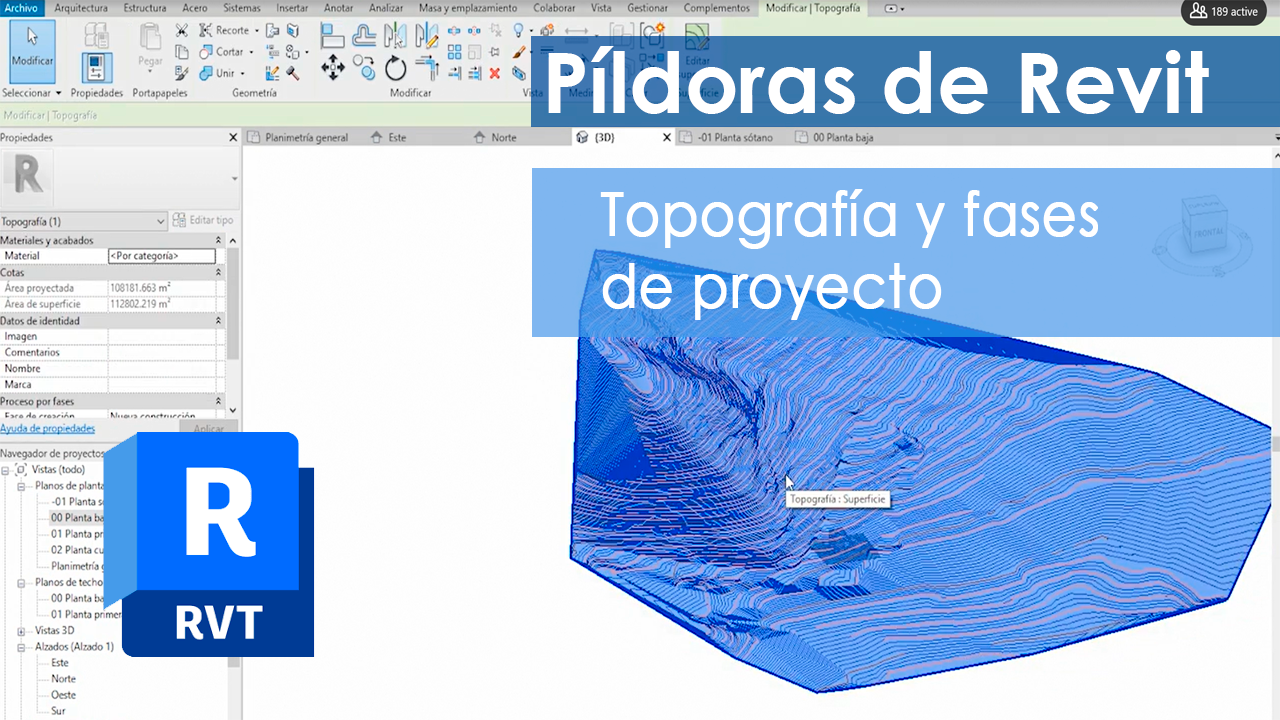The height and width of the screenshot is (720, 1280).
Task: Select Trim/Extend to corner tool
Action: click(427, 68)
